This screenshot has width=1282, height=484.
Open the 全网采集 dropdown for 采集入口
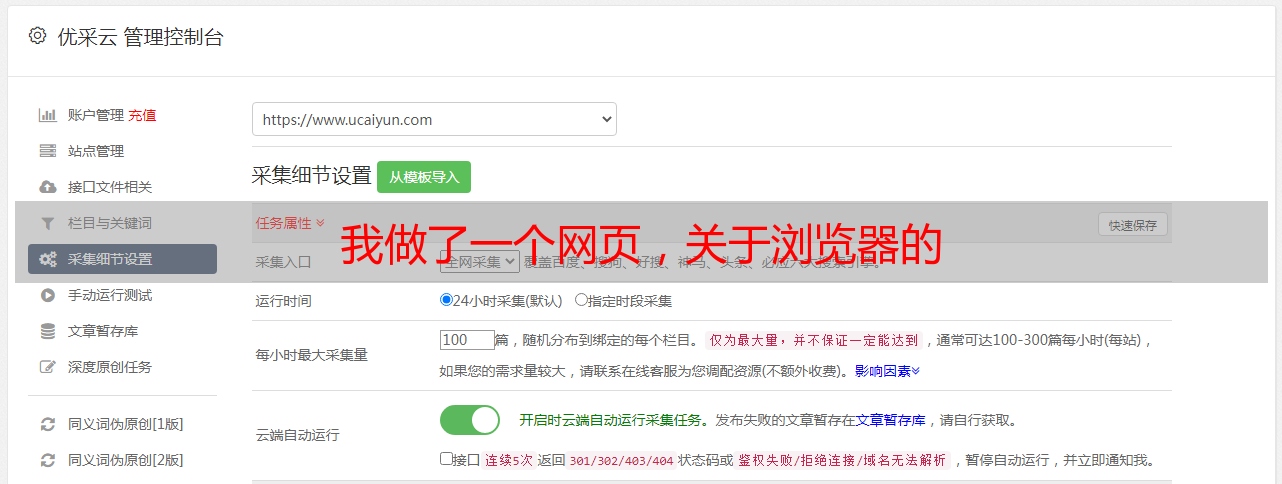coord(479,261)
